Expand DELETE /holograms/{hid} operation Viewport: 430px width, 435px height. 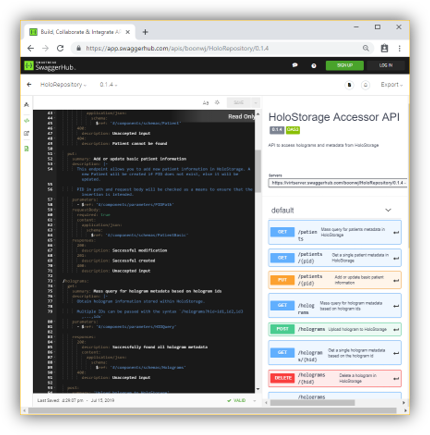coord(335,378)
